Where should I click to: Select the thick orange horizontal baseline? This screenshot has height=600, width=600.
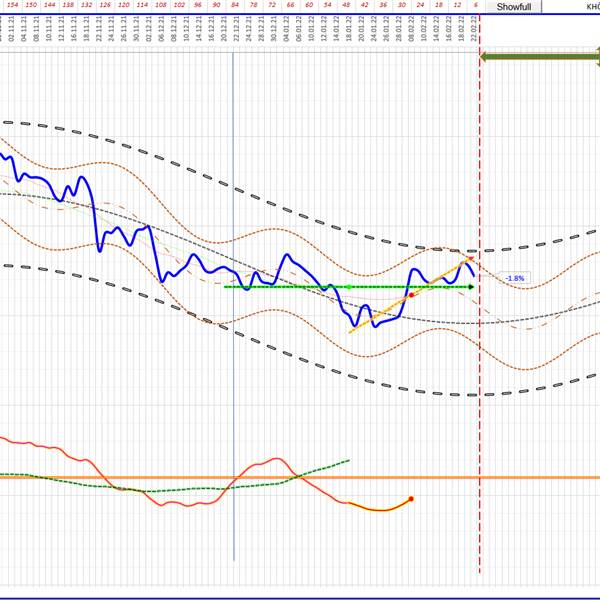300,478
